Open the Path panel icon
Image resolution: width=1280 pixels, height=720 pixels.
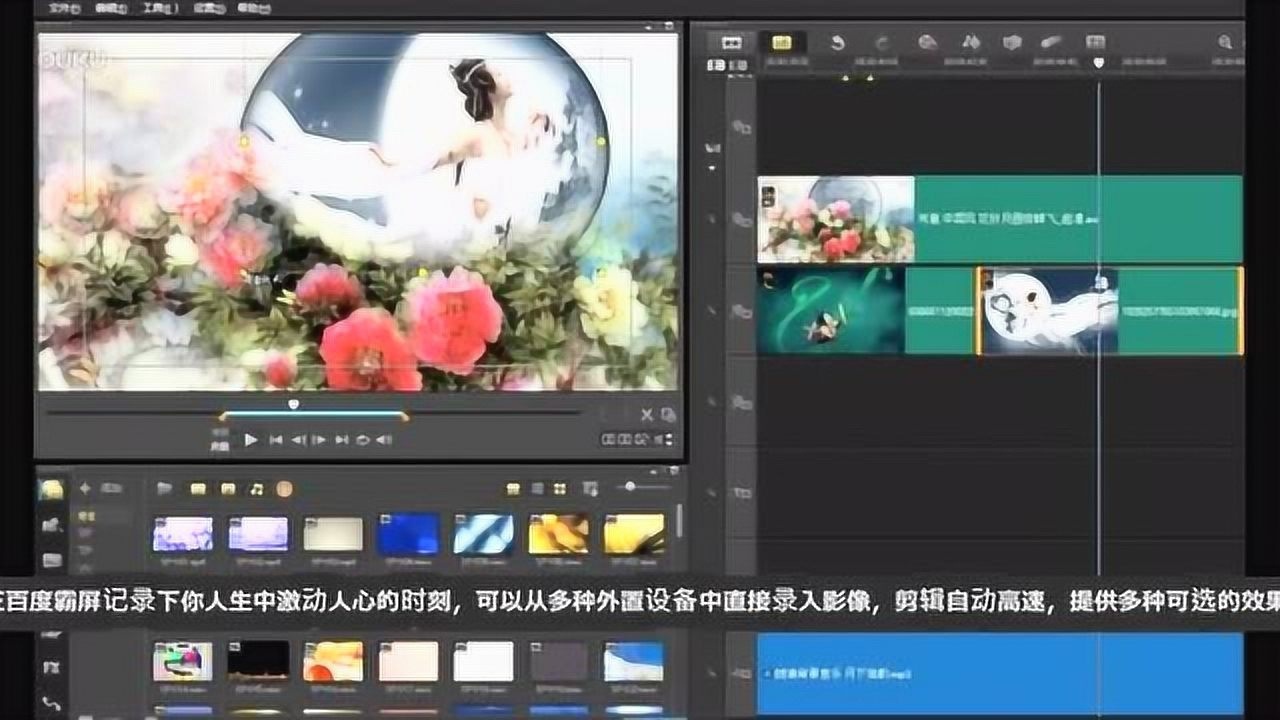(51, 702)
